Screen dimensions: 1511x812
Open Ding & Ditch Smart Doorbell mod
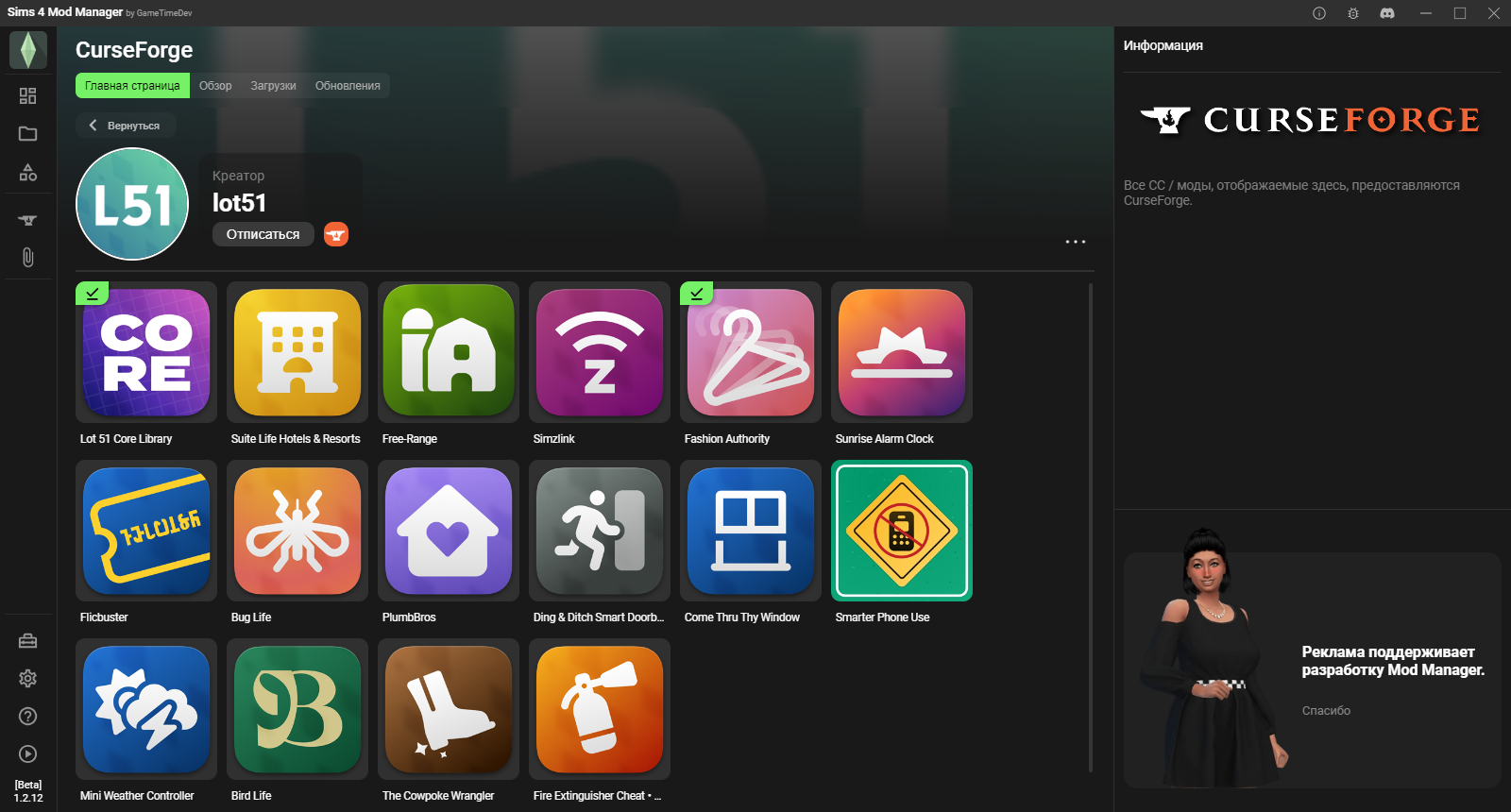tap(600, 531)
